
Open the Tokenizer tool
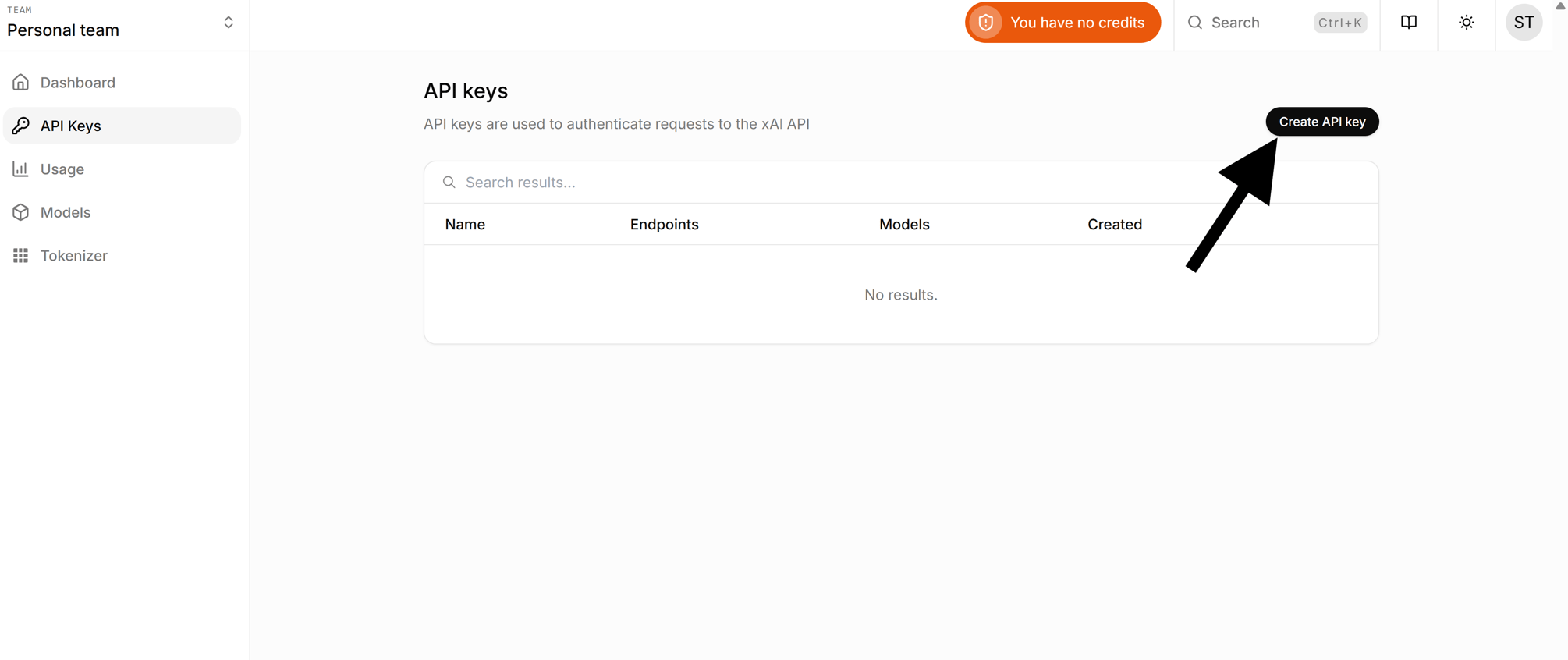pos(122,256)
